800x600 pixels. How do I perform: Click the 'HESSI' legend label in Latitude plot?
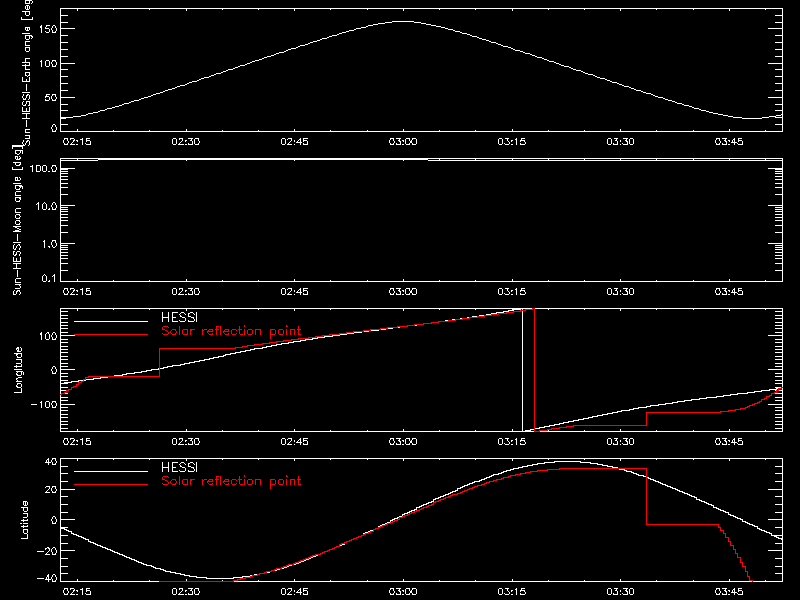(x=179, y=467)
